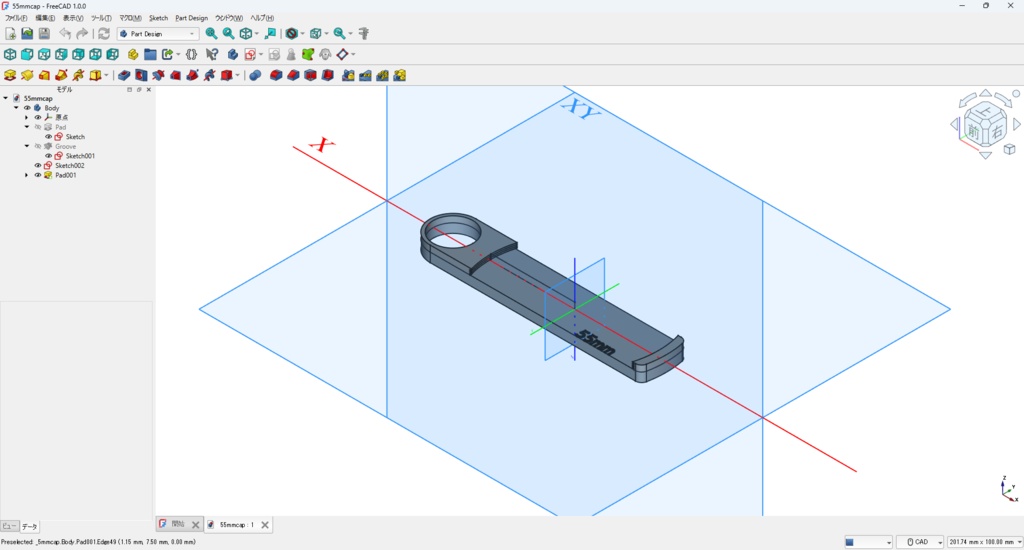The width and height of the screenshot is (1024, 550).
Task: Save the document with the floppy icon
Action: tap(44, 33)
